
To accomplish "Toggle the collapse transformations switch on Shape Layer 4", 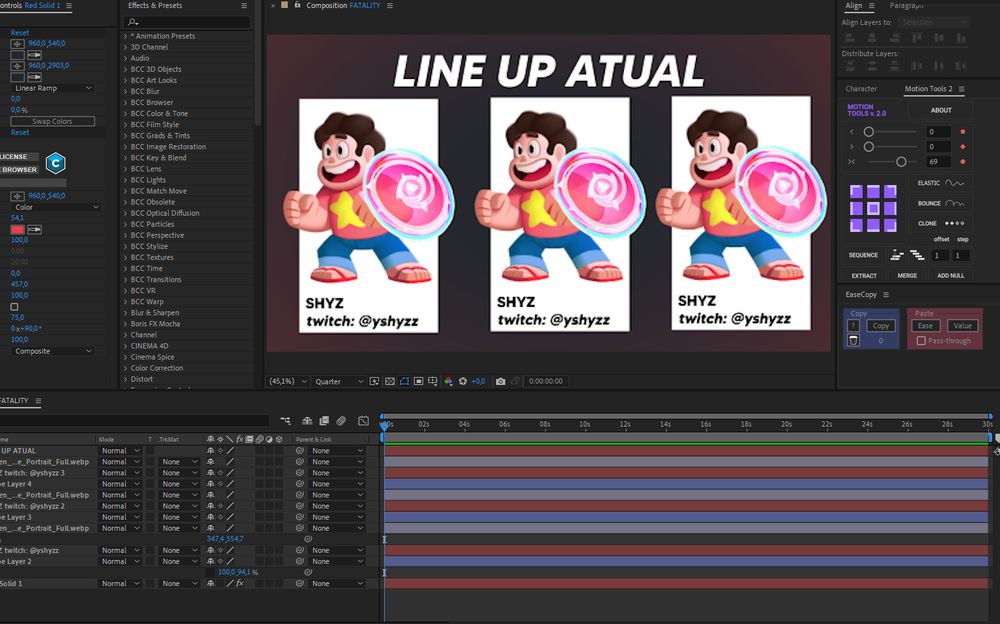I will (x=221, y=484).
